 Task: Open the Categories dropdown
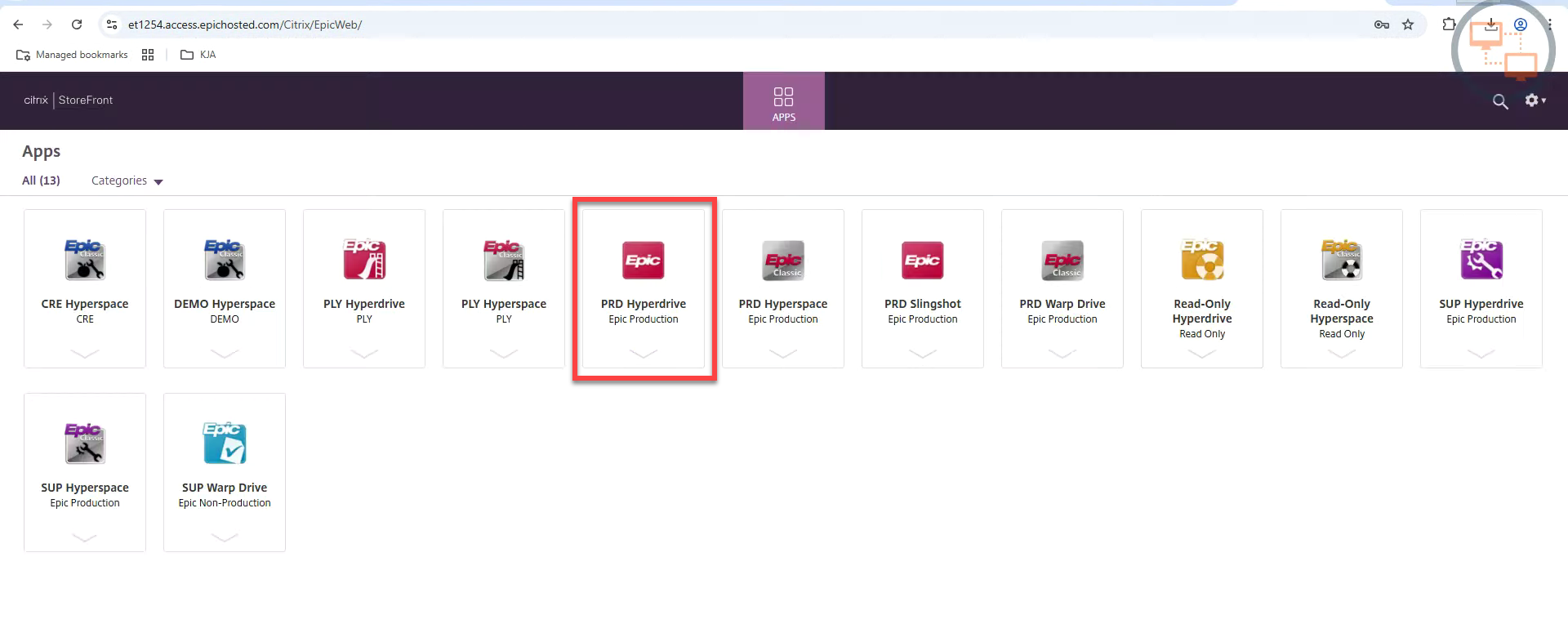click(x=127, y=181)
